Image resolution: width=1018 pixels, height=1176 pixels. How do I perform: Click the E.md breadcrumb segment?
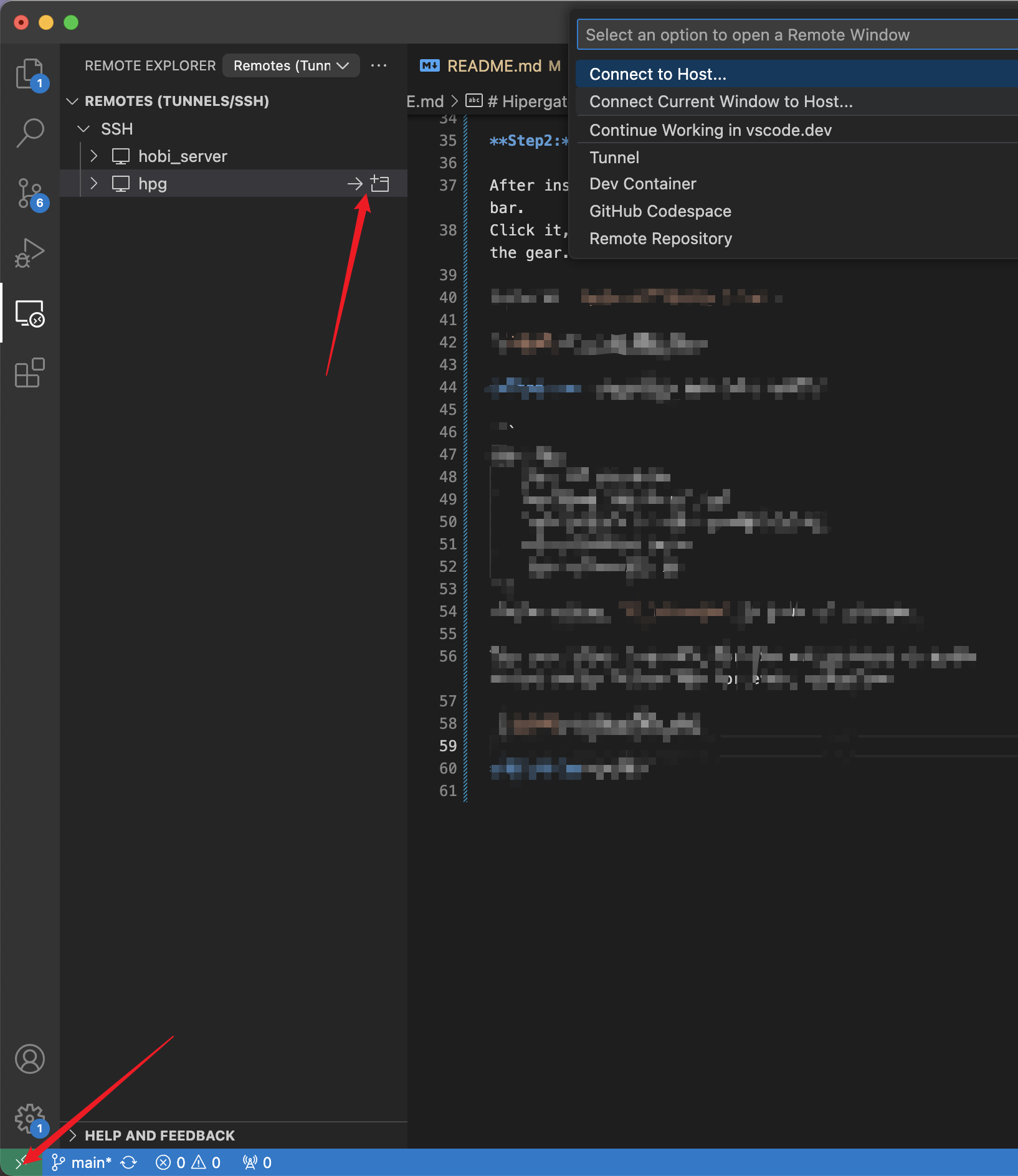[x=425, y=102]
